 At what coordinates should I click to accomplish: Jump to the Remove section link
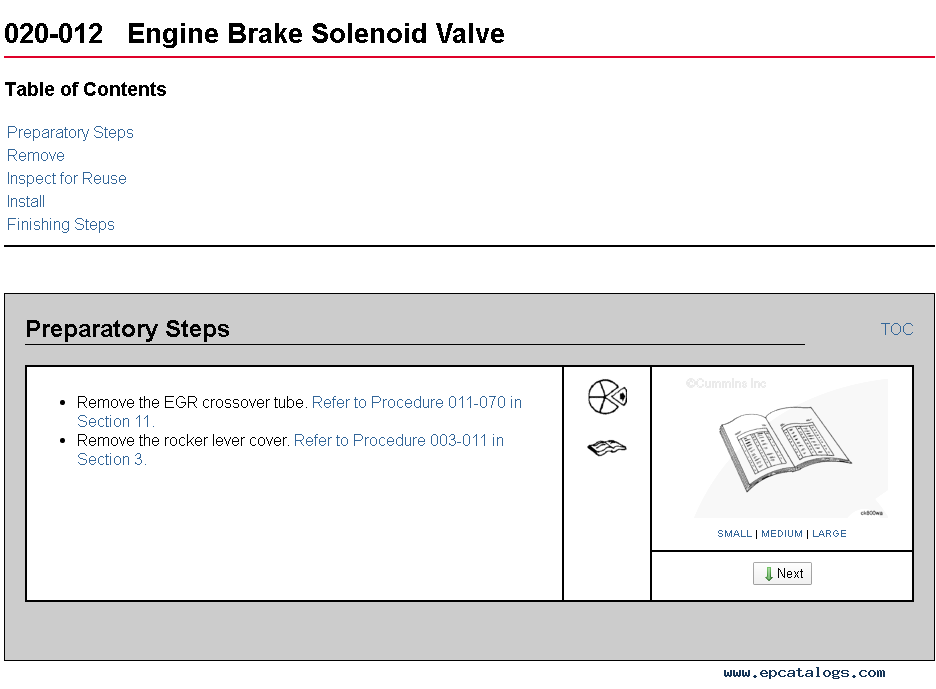coord(36,155)
